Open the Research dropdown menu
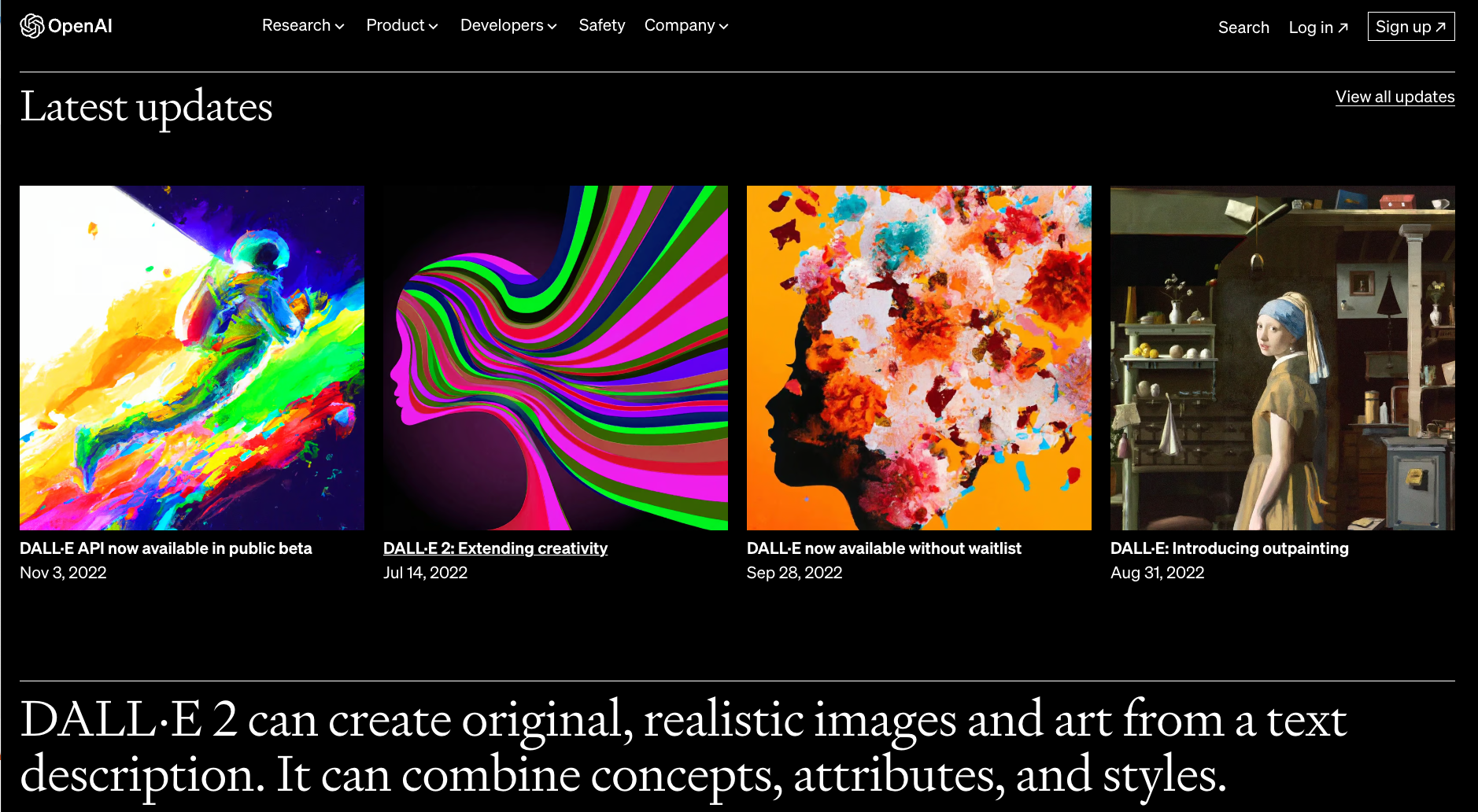1478x812 pixels. 303,25
